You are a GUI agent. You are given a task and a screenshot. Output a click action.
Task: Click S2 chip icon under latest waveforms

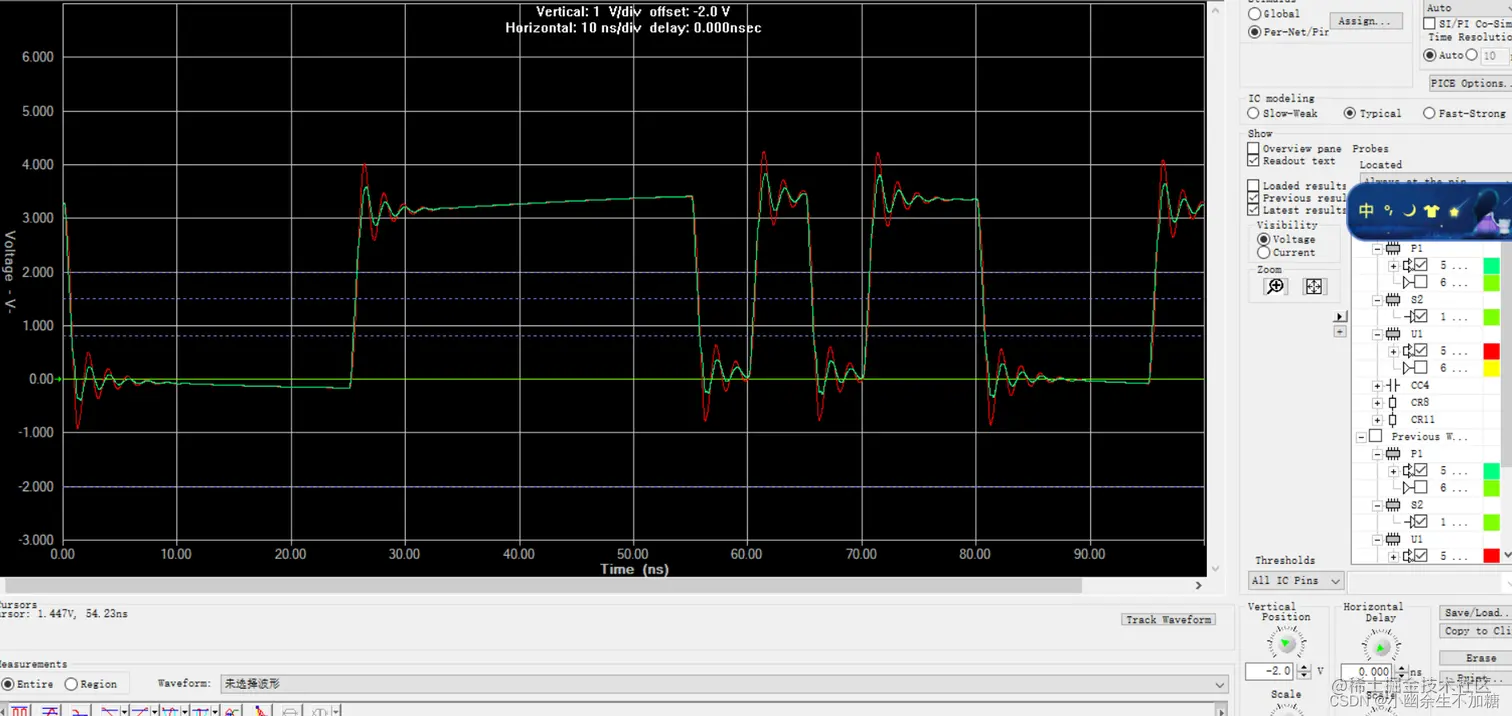pos(1393,300)
